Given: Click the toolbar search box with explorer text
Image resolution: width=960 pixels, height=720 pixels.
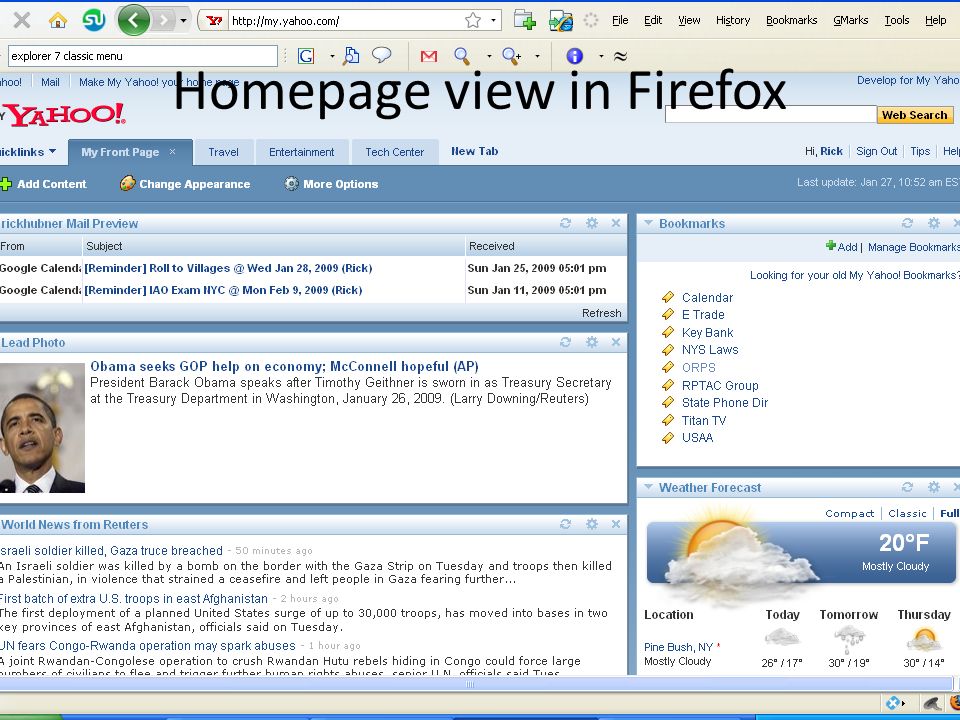Looking at the screenshot, I should tap(143, 56).
